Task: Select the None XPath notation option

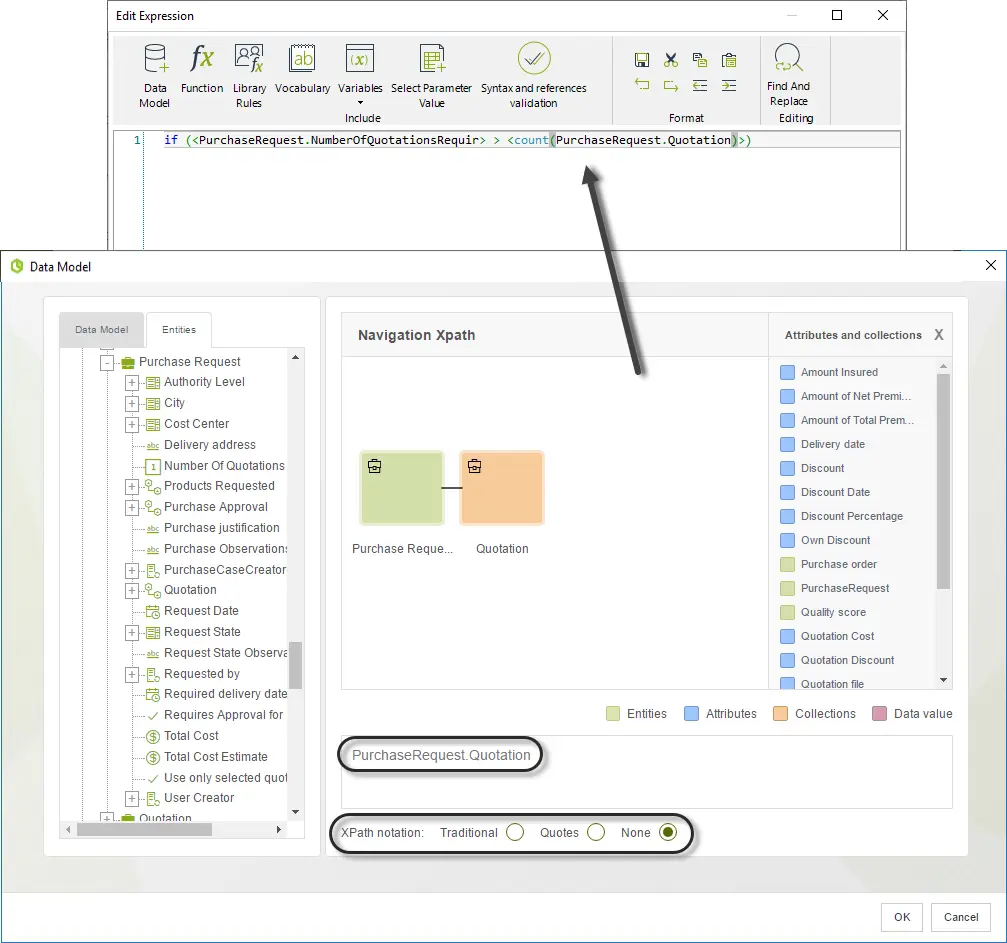Action: coord(668,833)
